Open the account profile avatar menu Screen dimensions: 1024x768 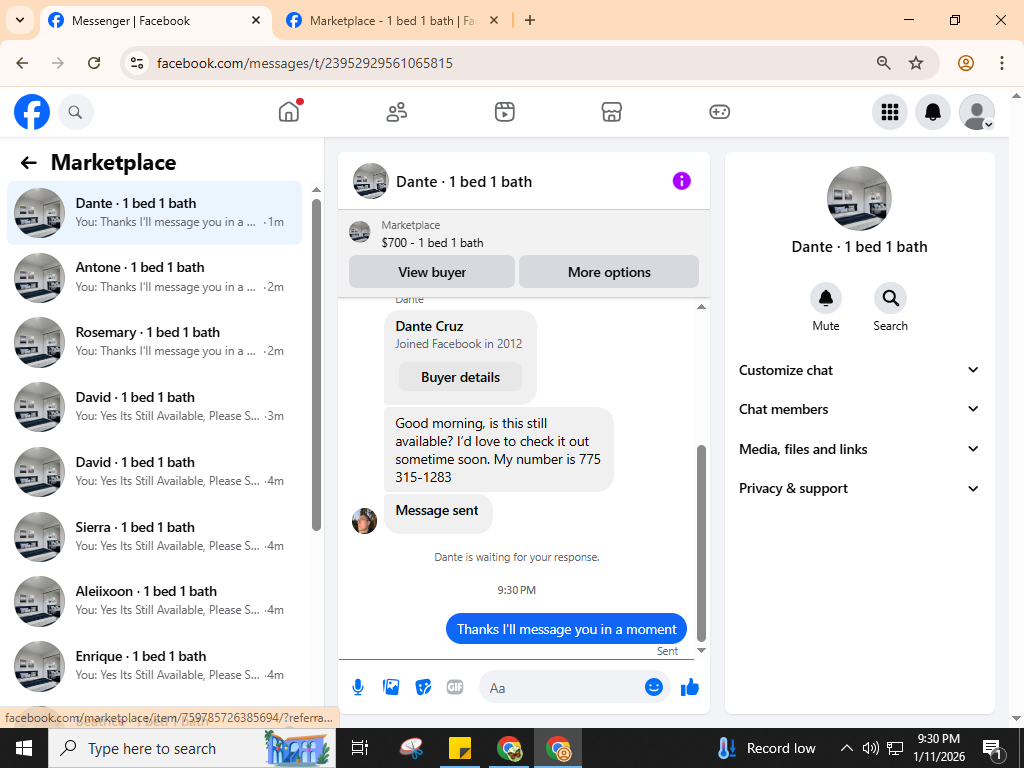pyautogui.click(x=976, y=112)
